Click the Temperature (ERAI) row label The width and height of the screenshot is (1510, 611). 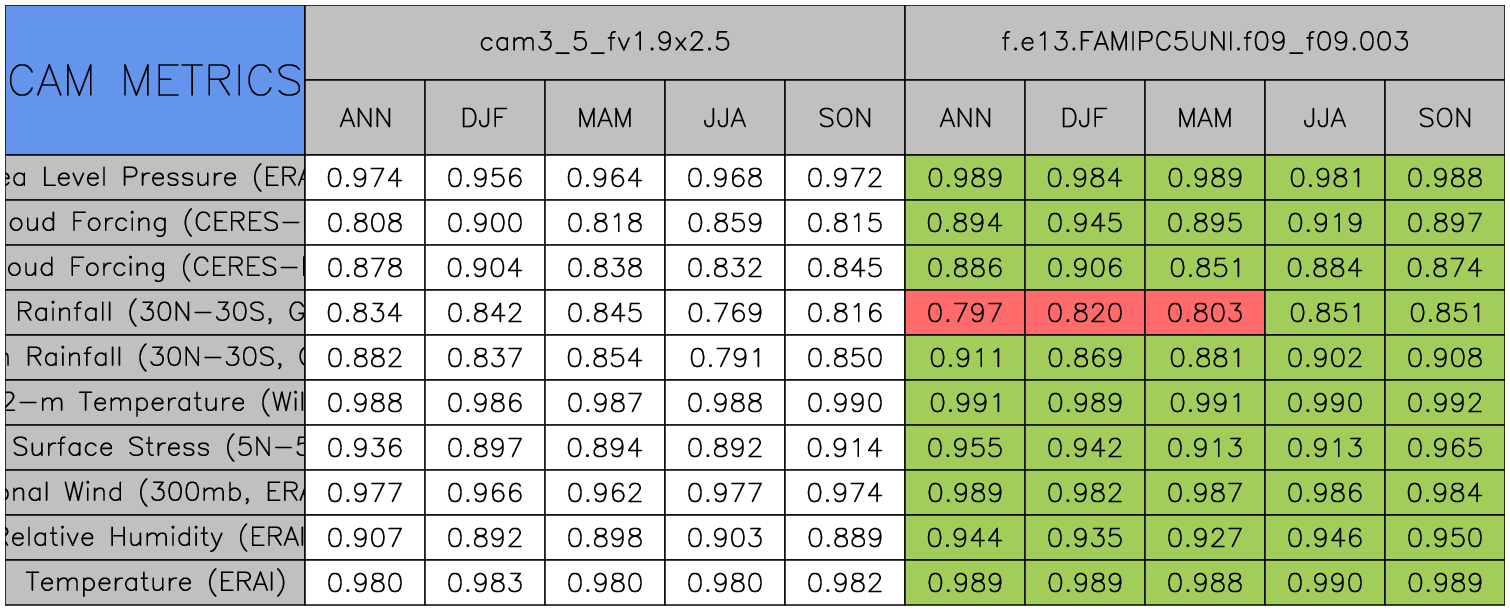154,582
